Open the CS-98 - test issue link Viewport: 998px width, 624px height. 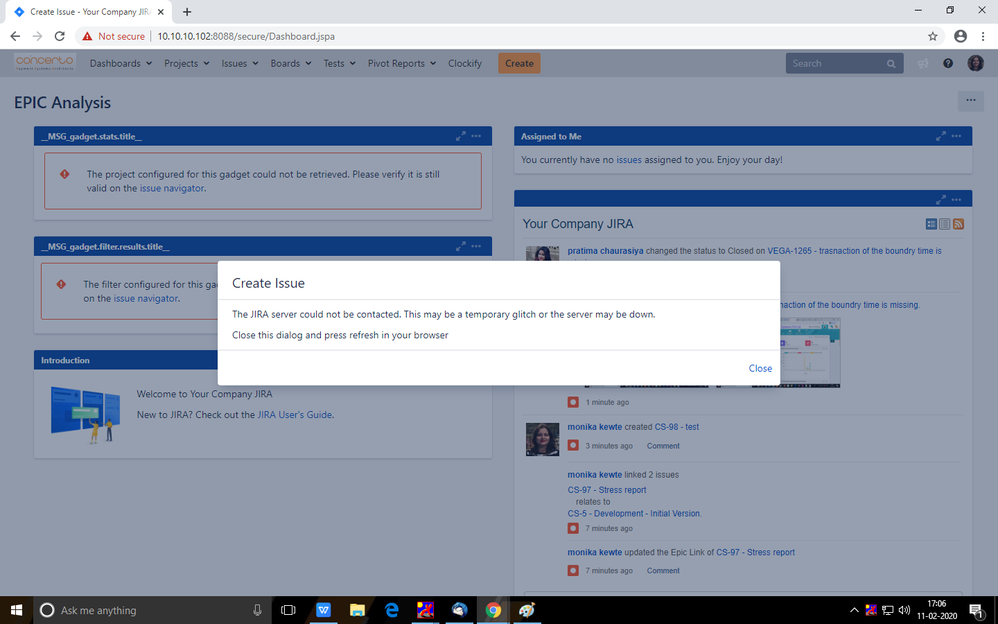[677, 427]
